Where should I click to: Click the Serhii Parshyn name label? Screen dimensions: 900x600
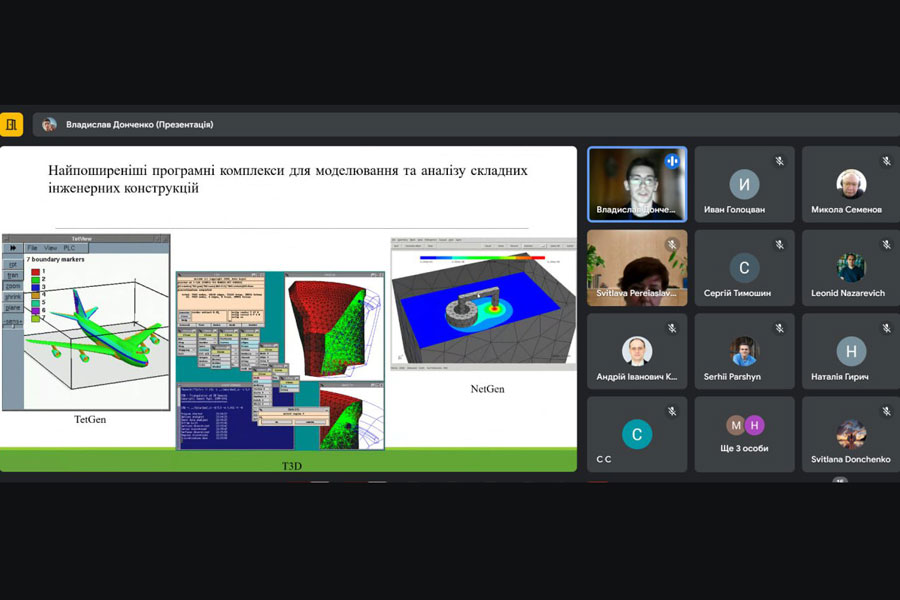point(732,377)
